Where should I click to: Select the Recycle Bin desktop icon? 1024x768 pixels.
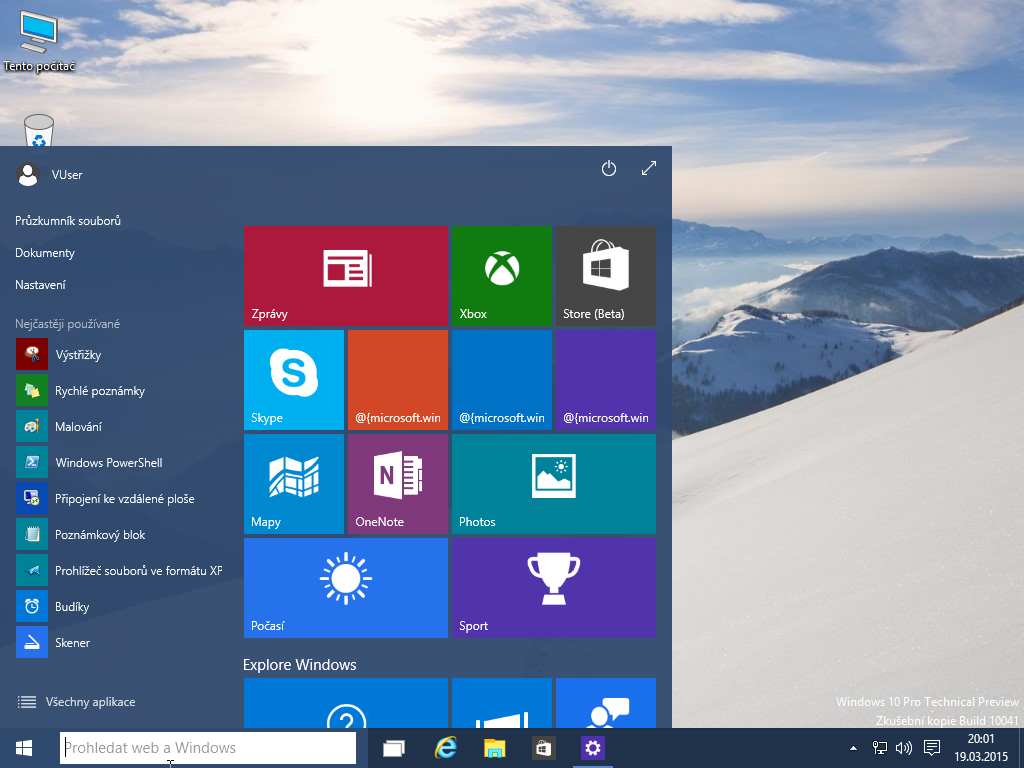[x=39, y=131]
